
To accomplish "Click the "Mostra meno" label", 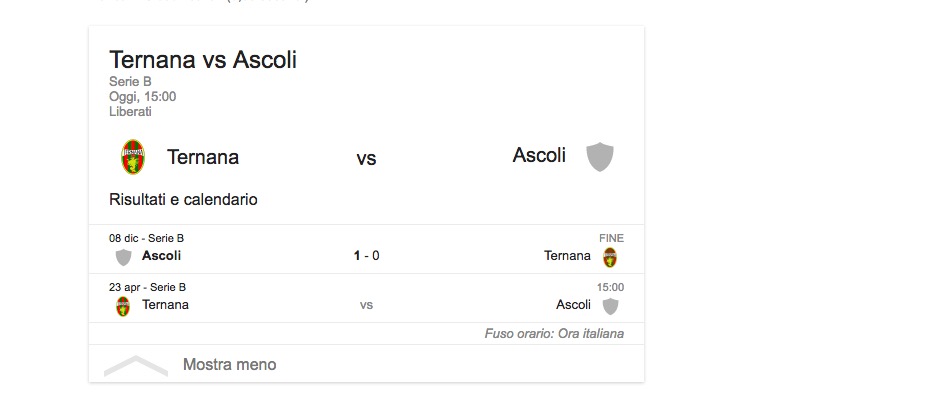I will tap(229, 365).
